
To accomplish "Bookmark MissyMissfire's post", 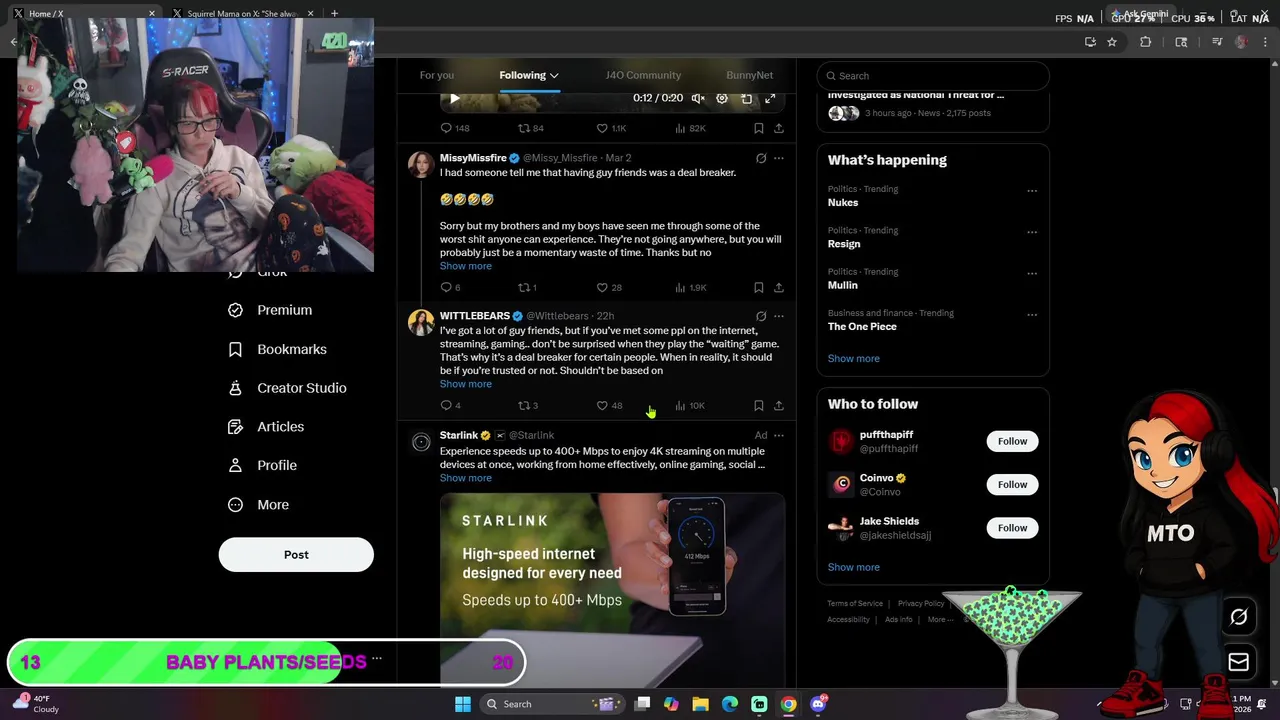I will coord(759,288).
